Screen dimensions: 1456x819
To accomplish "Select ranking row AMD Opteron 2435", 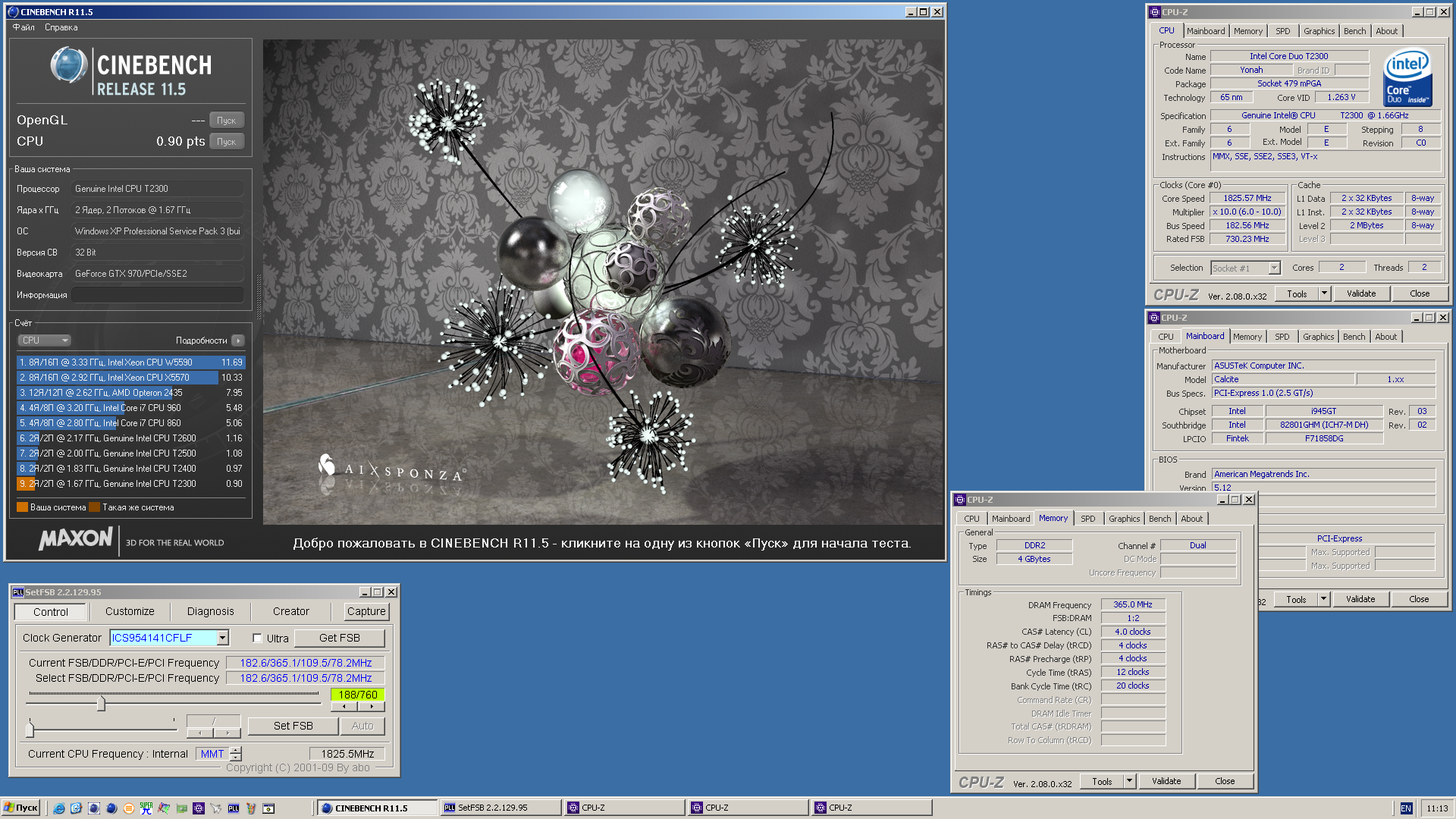I will pyautogui.click(x=130, y=393).
